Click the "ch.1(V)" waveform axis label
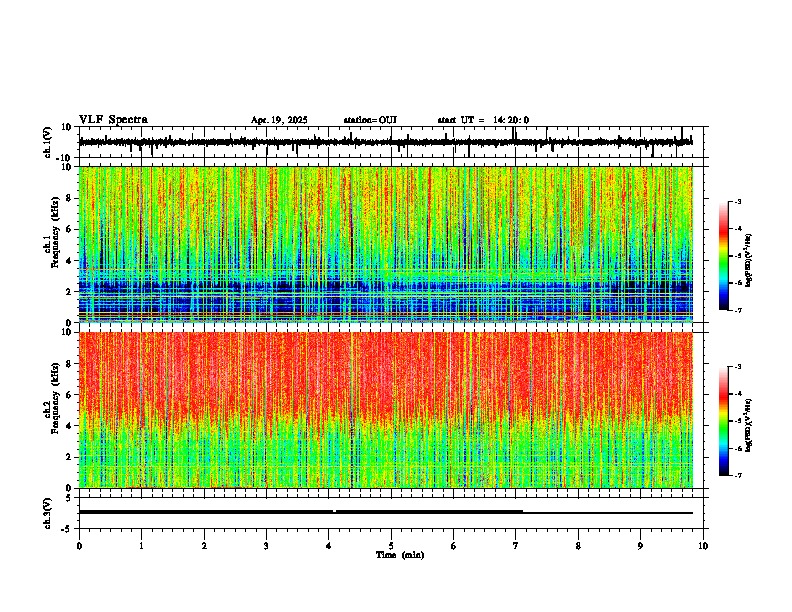 point(48,142)
